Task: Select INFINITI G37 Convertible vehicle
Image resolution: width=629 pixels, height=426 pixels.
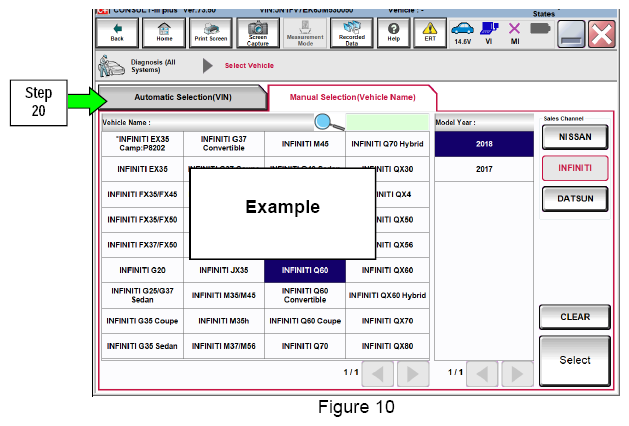Action: click(224, 144)
